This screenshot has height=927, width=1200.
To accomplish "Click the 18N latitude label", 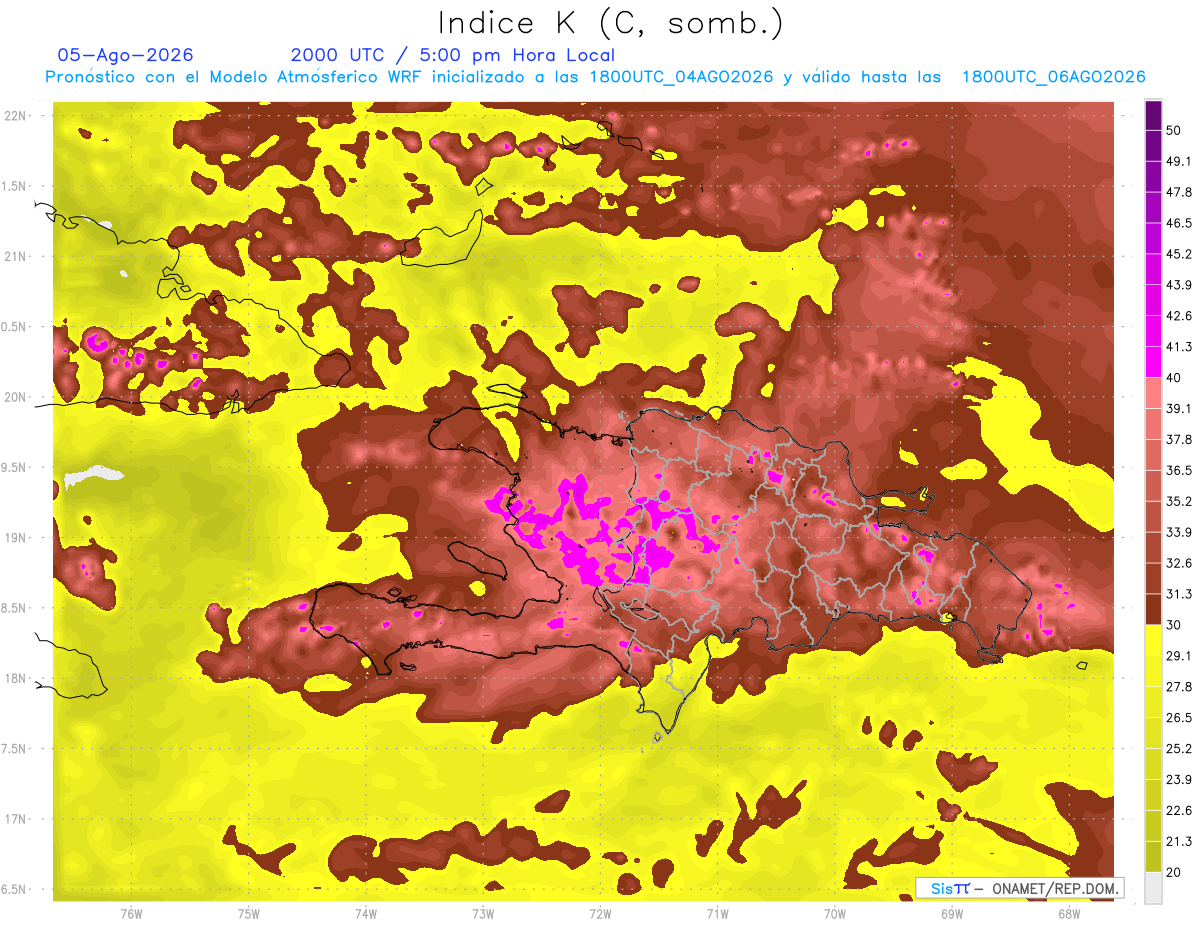I will point(17,679).
